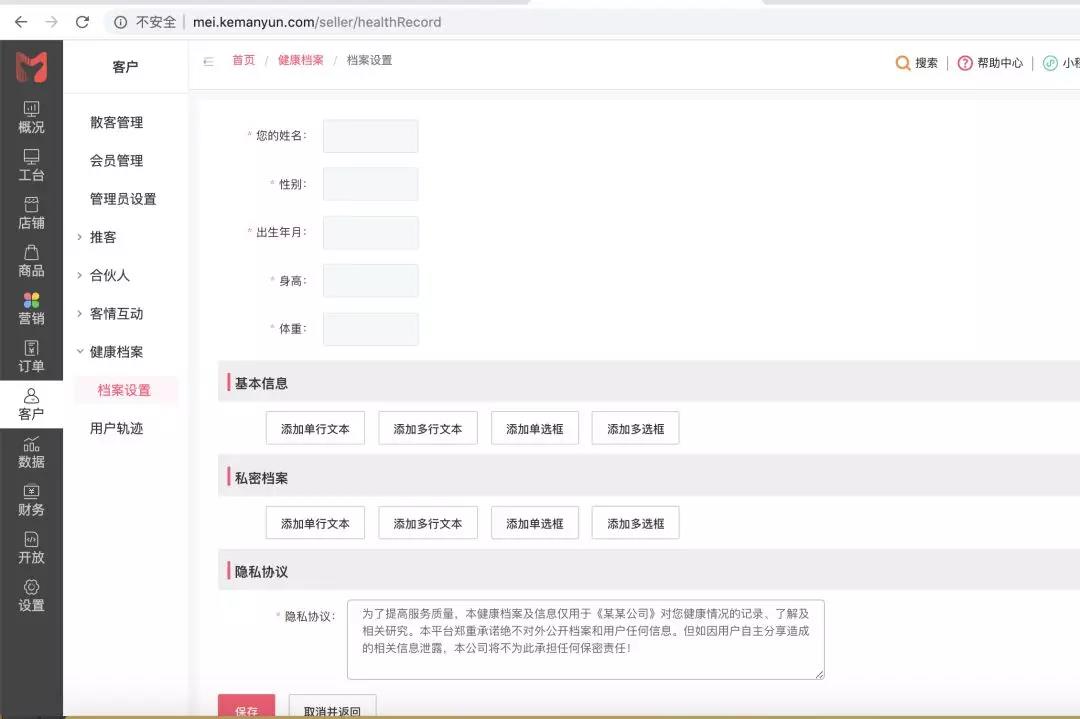Collapse the 健康档案 submenu
Screen dimensions: 1080x719
[x=80, y=351]
